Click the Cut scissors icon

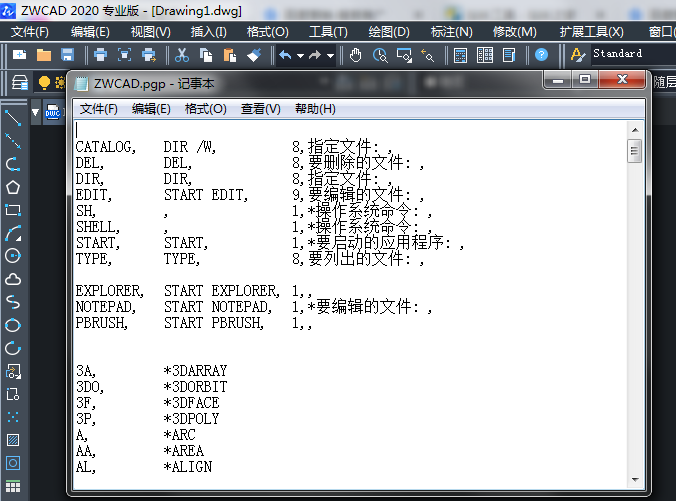point(182,54)
